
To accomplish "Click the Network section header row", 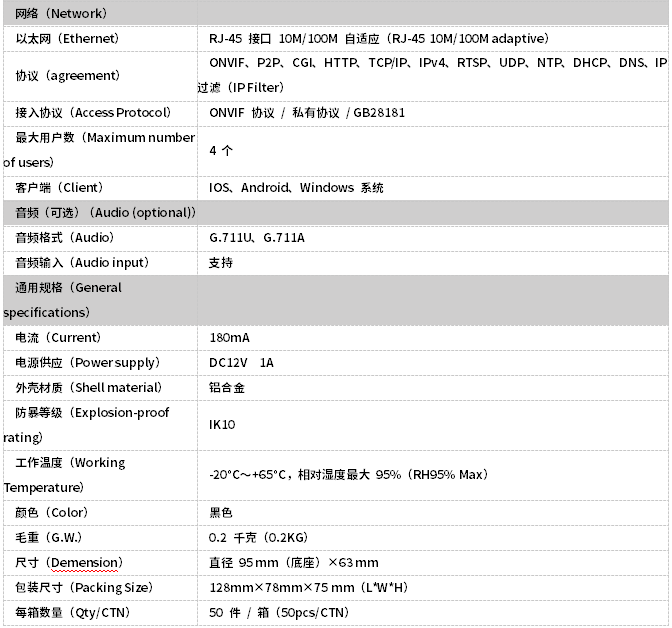I will pos(62,14).
